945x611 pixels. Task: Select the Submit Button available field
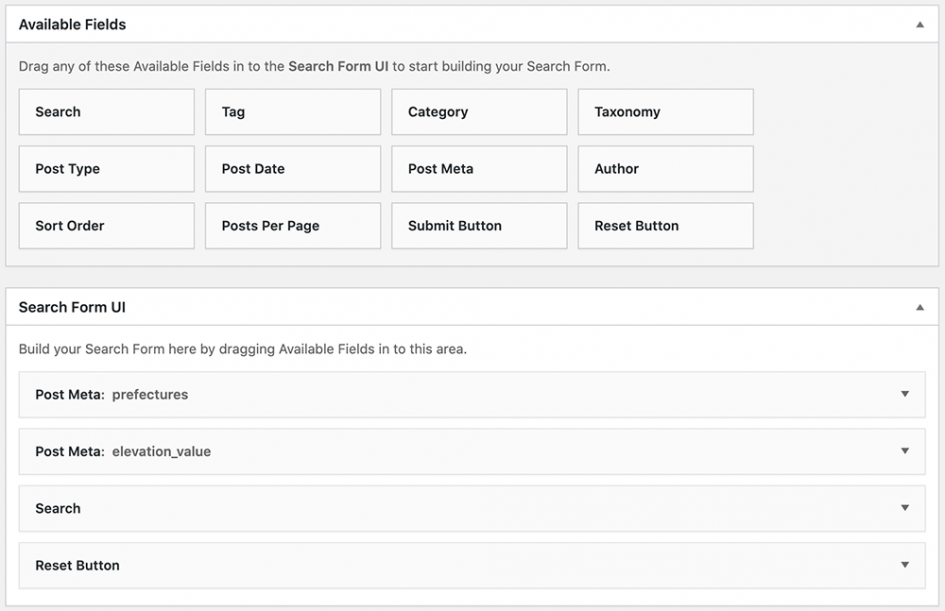click(479, 226)
